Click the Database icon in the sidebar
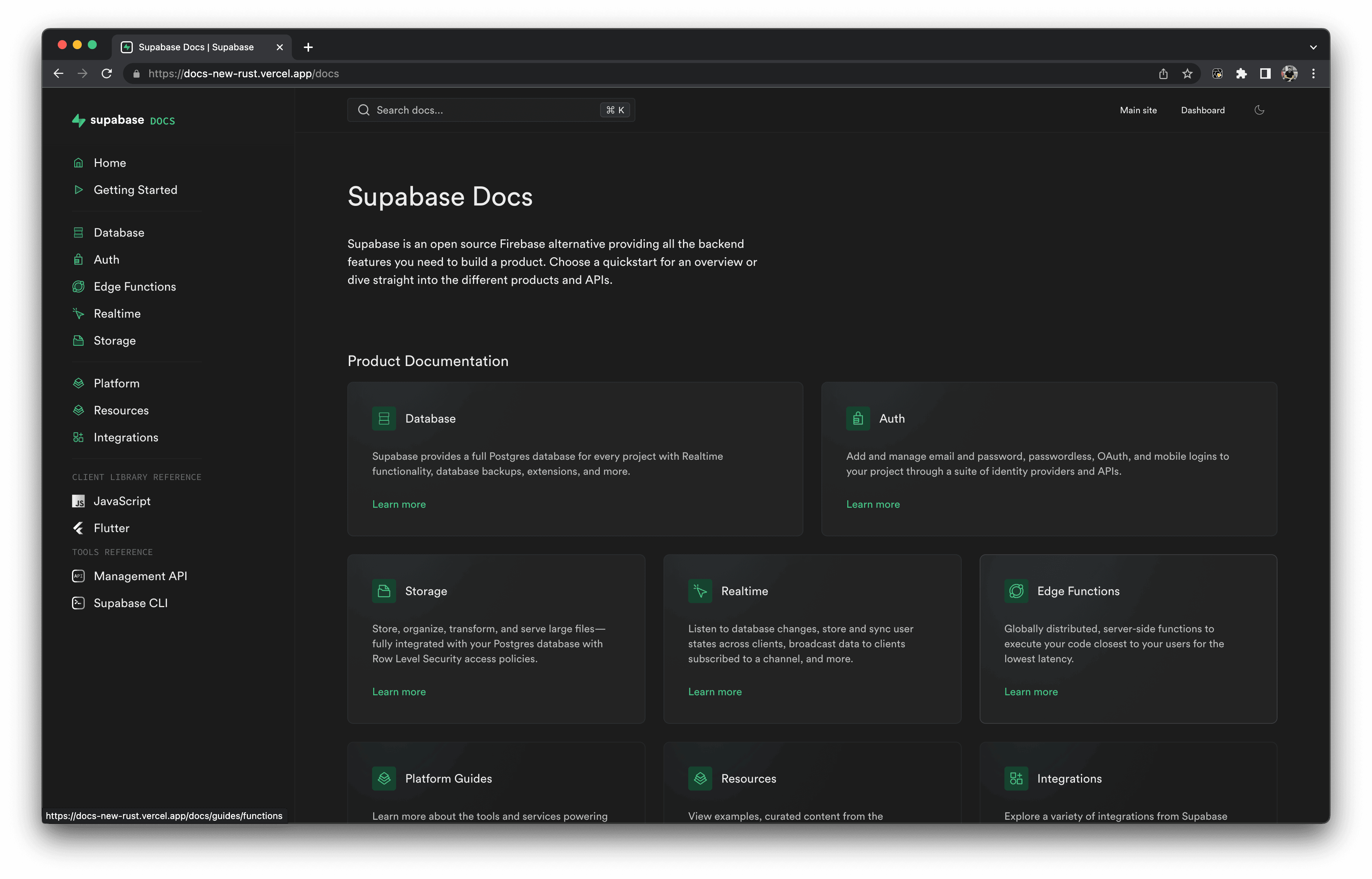Viewport: 1372px width, 879px height. click(x=79, y=232)
